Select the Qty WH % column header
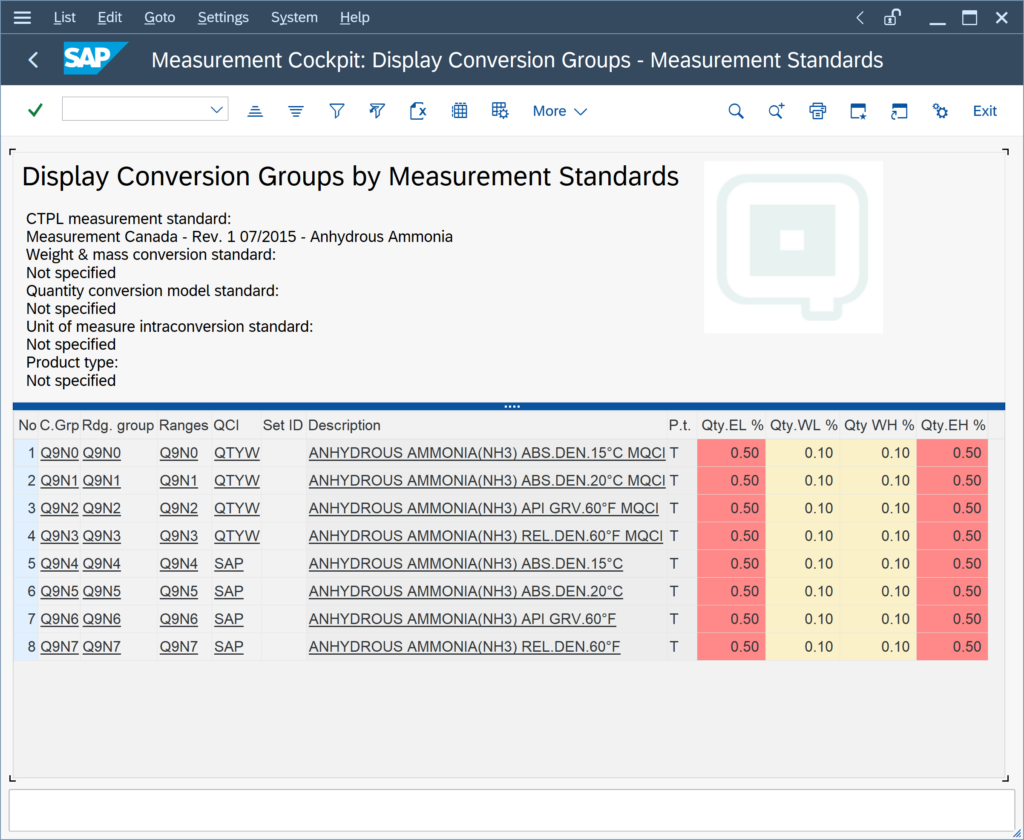The height and width of the screenshot is (840, 1024). tap(878, 425)
